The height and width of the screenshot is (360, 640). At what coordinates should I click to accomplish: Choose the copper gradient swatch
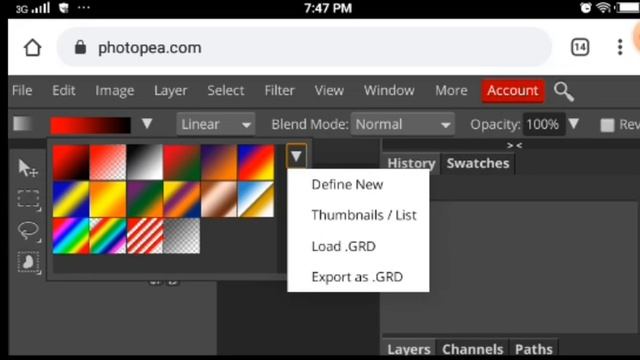(x=219, y=199)
